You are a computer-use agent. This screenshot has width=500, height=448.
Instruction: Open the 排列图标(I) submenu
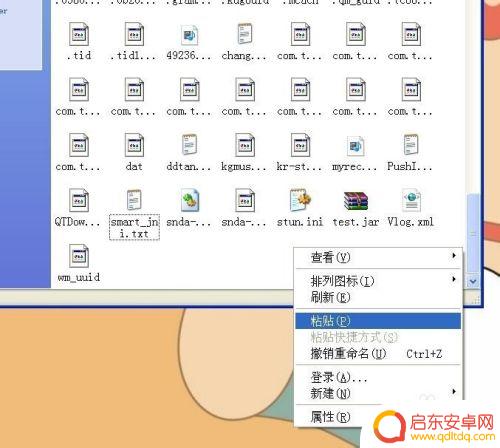pos(378,281)
